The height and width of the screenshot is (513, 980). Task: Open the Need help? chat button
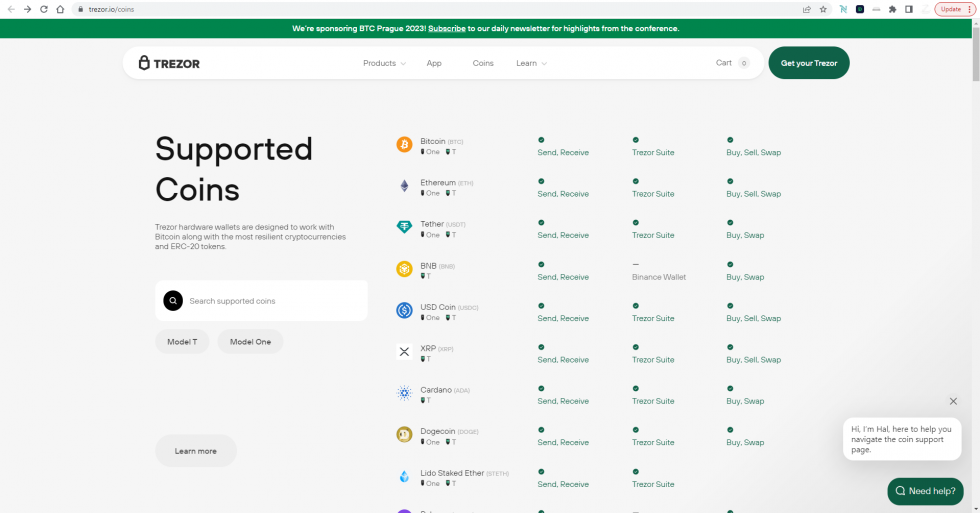point(925,491)
